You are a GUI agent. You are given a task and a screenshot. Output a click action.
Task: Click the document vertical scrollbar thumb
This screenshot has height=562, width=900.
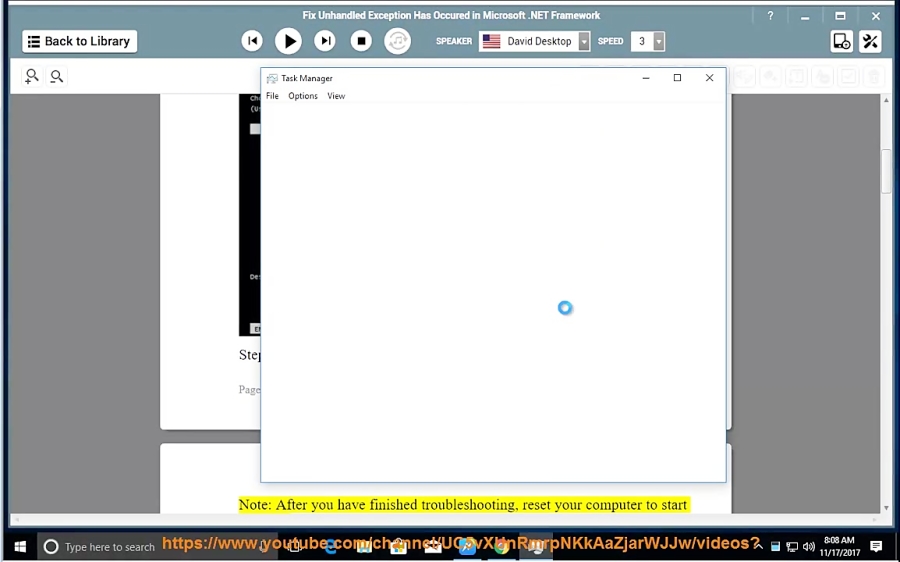885,172
